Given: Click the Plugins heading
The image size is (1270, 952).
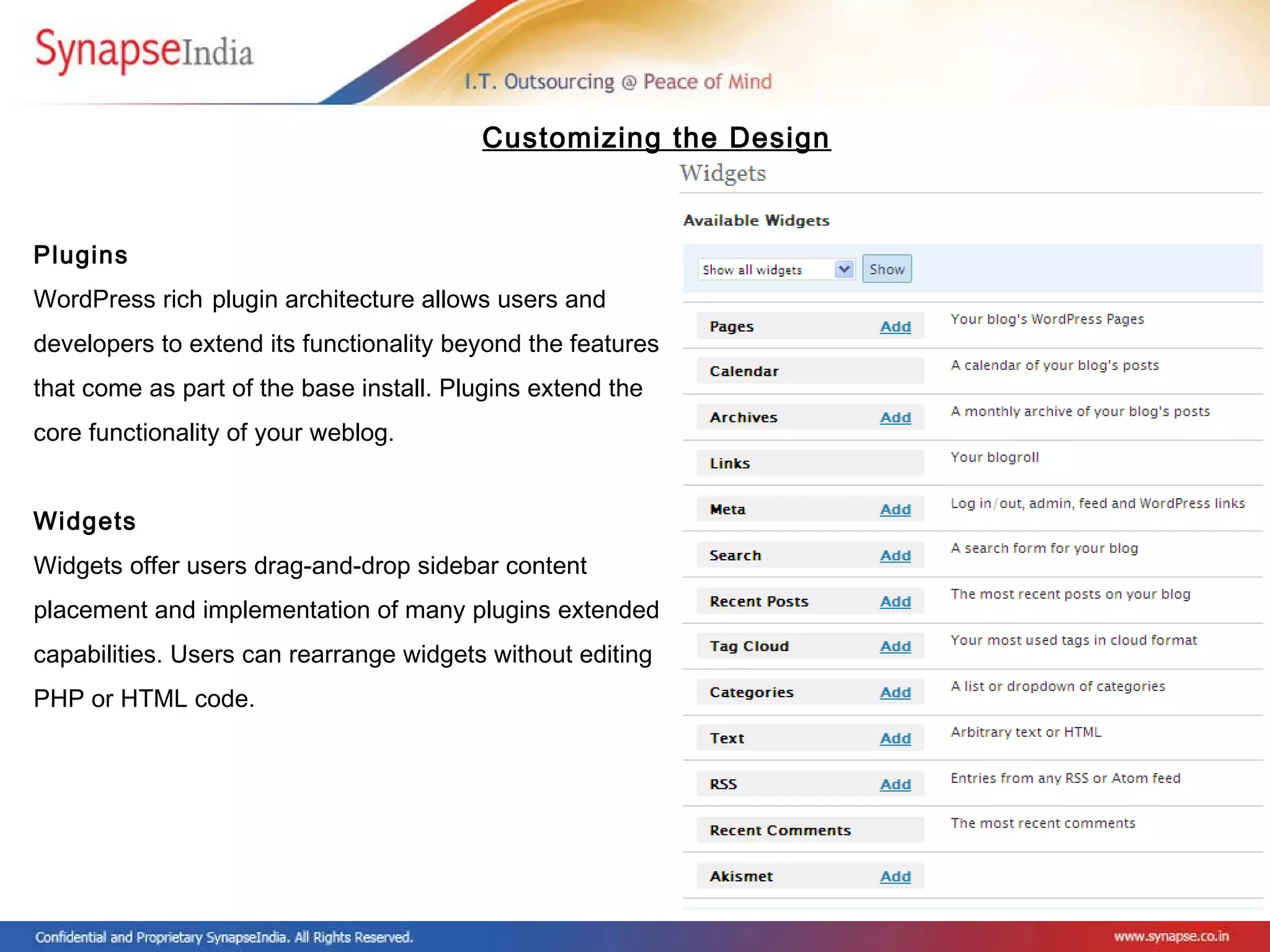Looking at the screenshot, I should pos(81,255).
